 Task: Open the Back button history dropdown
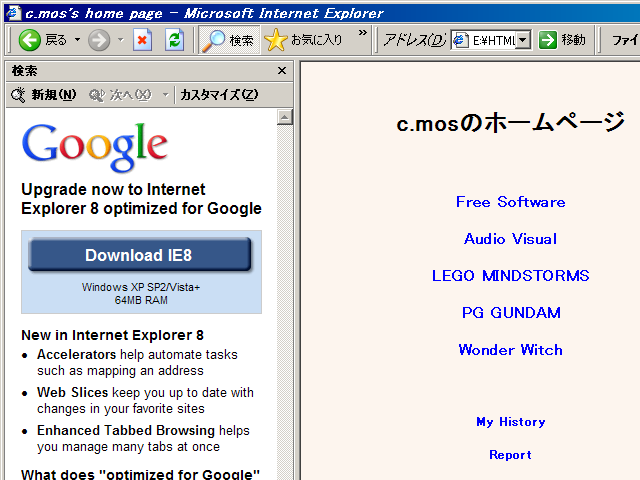point(77,40)
